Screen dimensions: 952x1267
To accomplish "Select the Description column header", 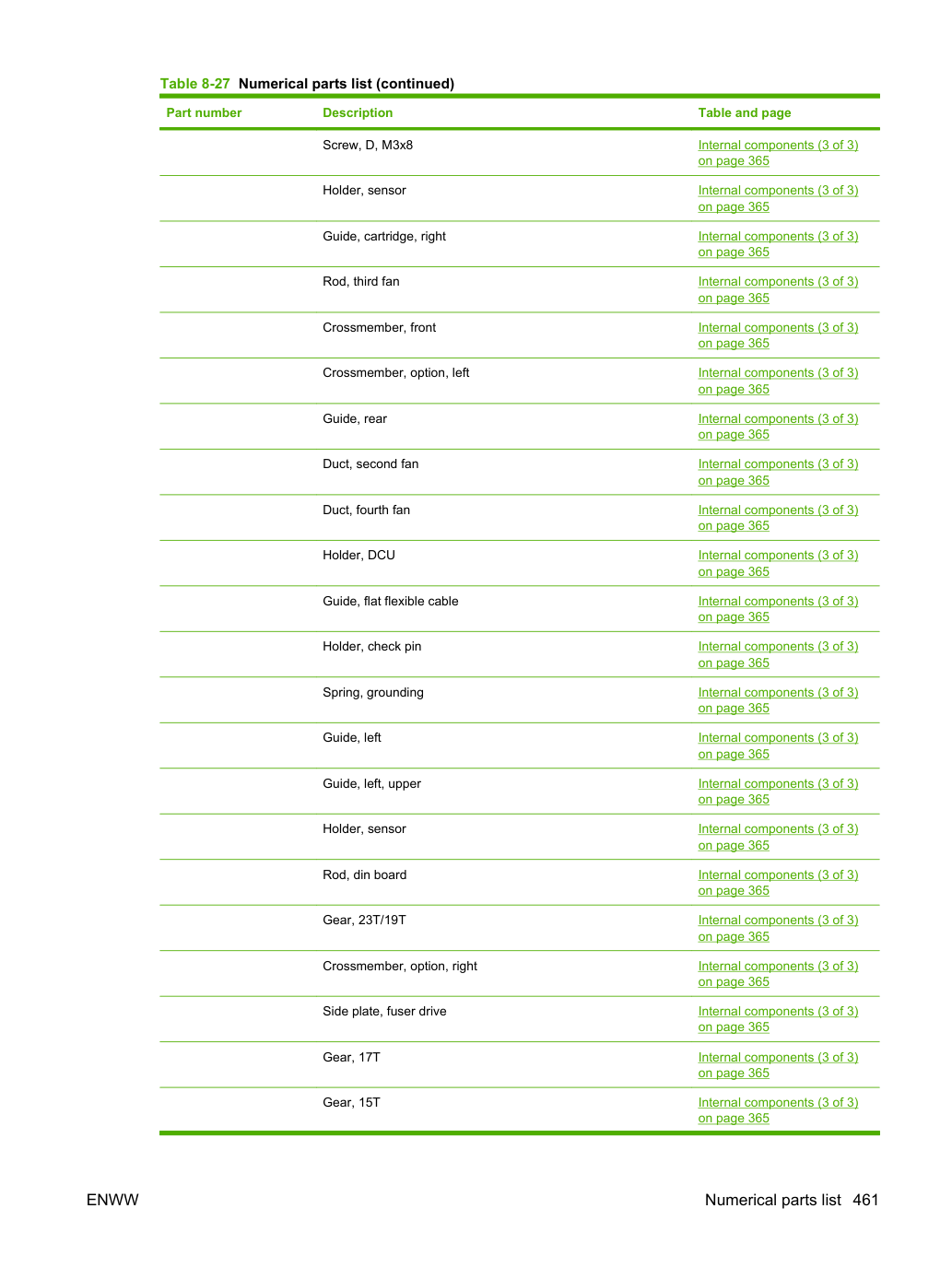I will [358, 112].
